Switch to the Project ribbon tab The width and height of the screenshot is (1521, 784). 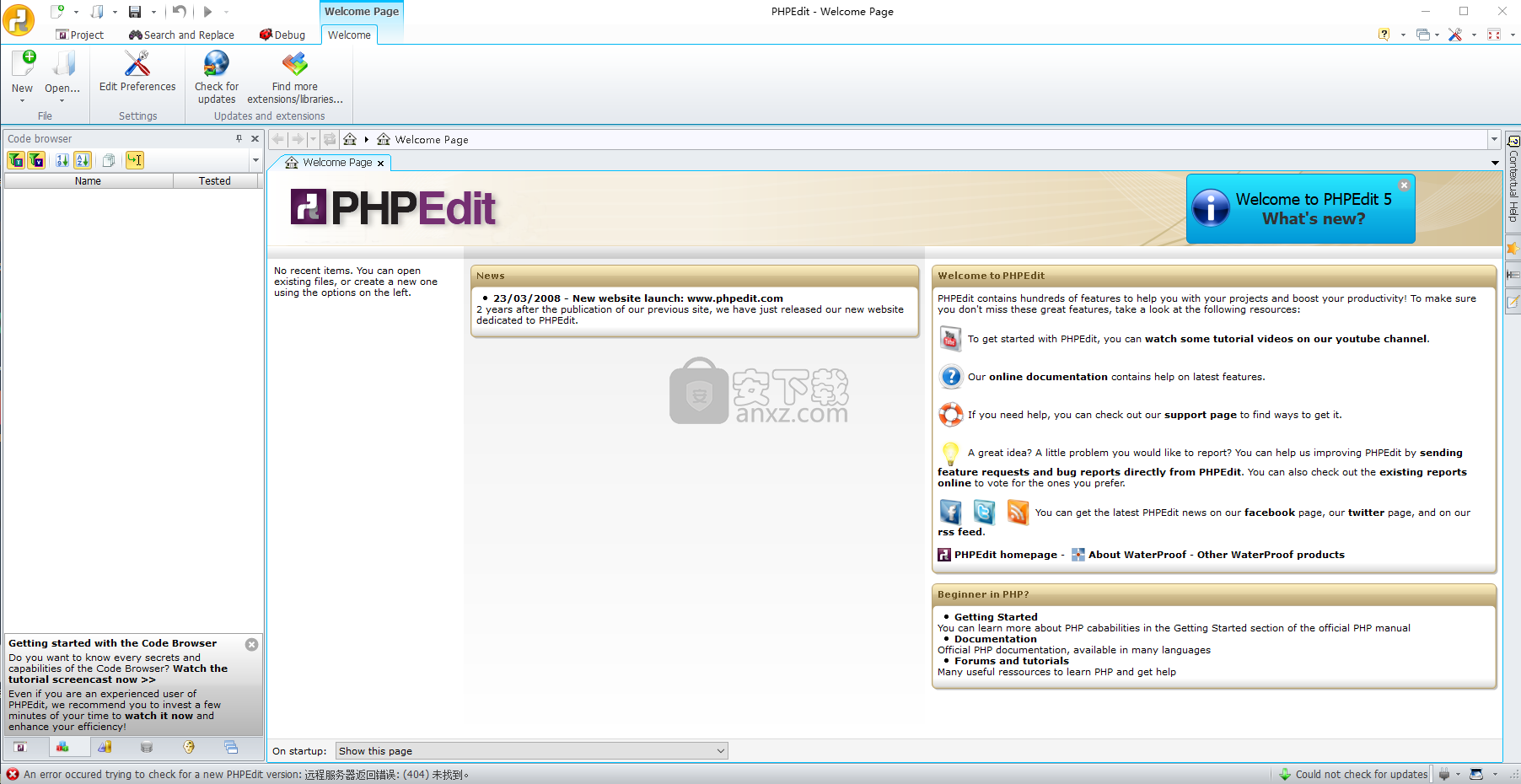point(80,35)
